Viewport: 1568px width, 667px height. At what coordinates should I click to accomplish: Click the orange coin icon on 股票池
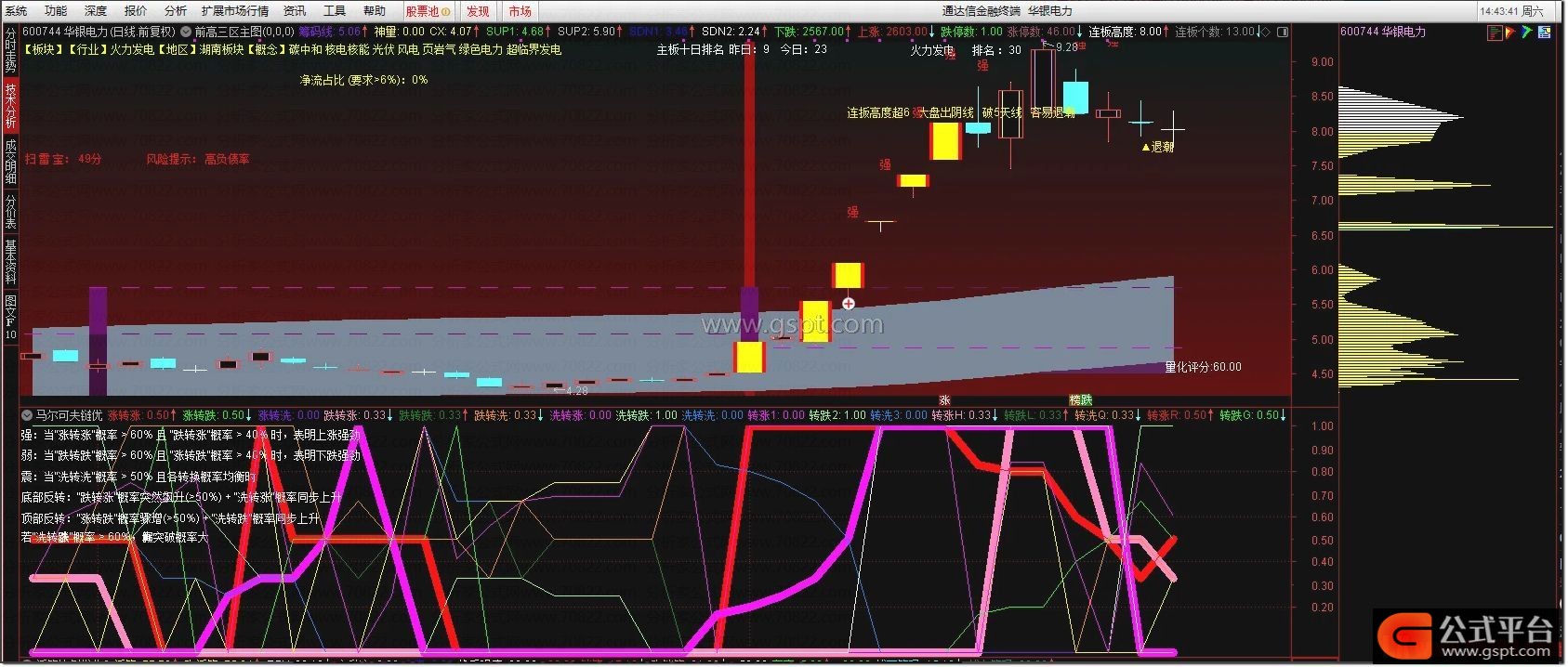click(x=446, y=12)
